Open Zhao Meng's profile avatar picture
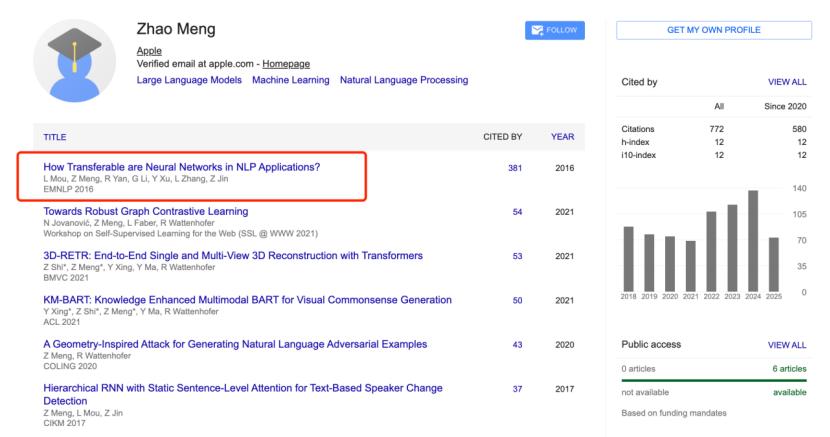 (x=75, y=61)
